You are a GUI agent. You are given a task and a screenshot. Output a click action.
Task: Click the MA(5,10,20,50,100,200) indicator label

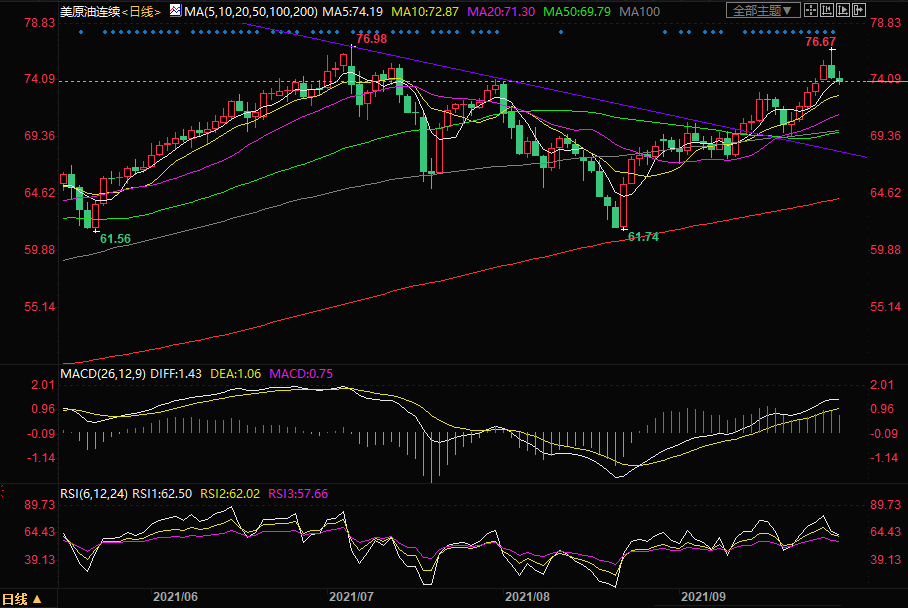[x=251, y=10]
